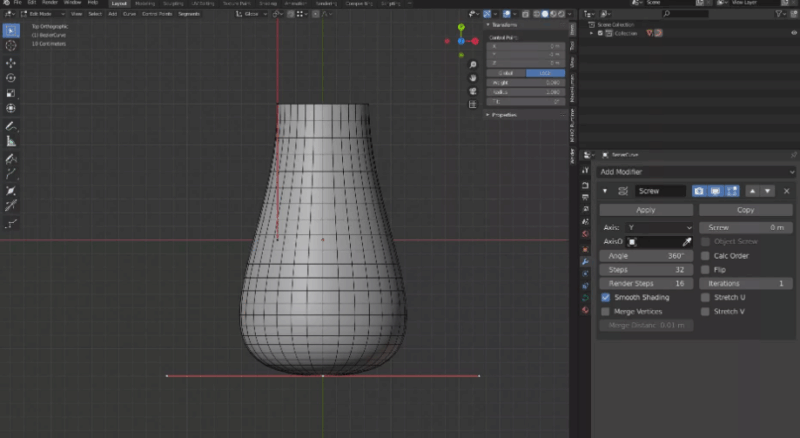Switch orthographic/perspective grid icon
This screenshot has height=438, width=800.
click(x=473, y=105)
